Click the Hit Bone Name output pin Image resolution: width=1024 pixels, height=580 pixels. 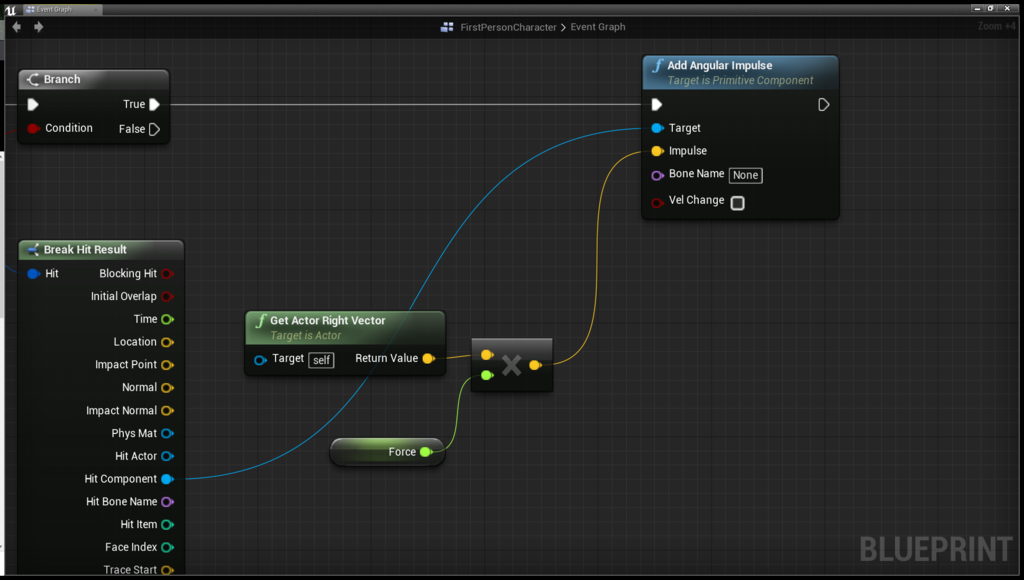click(167, 502)
